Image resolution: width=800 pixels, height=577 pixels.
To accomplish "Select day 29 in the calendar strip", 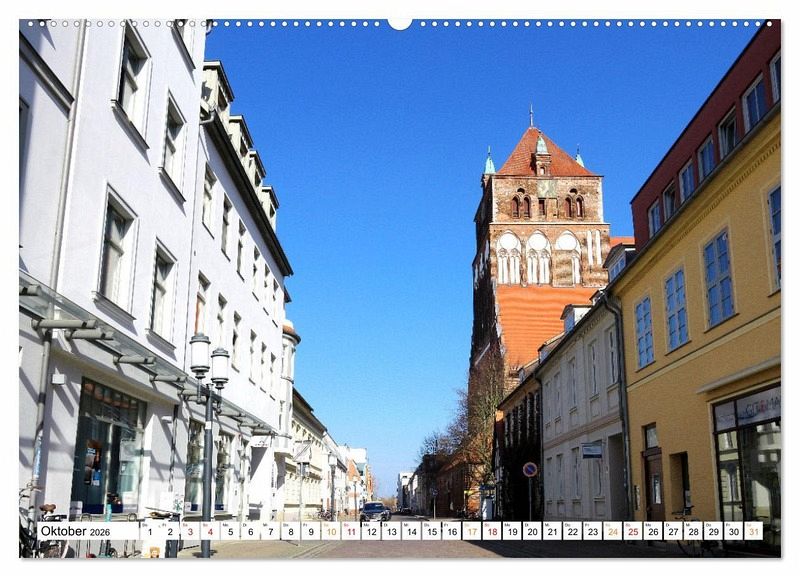I will coord(714,531).
